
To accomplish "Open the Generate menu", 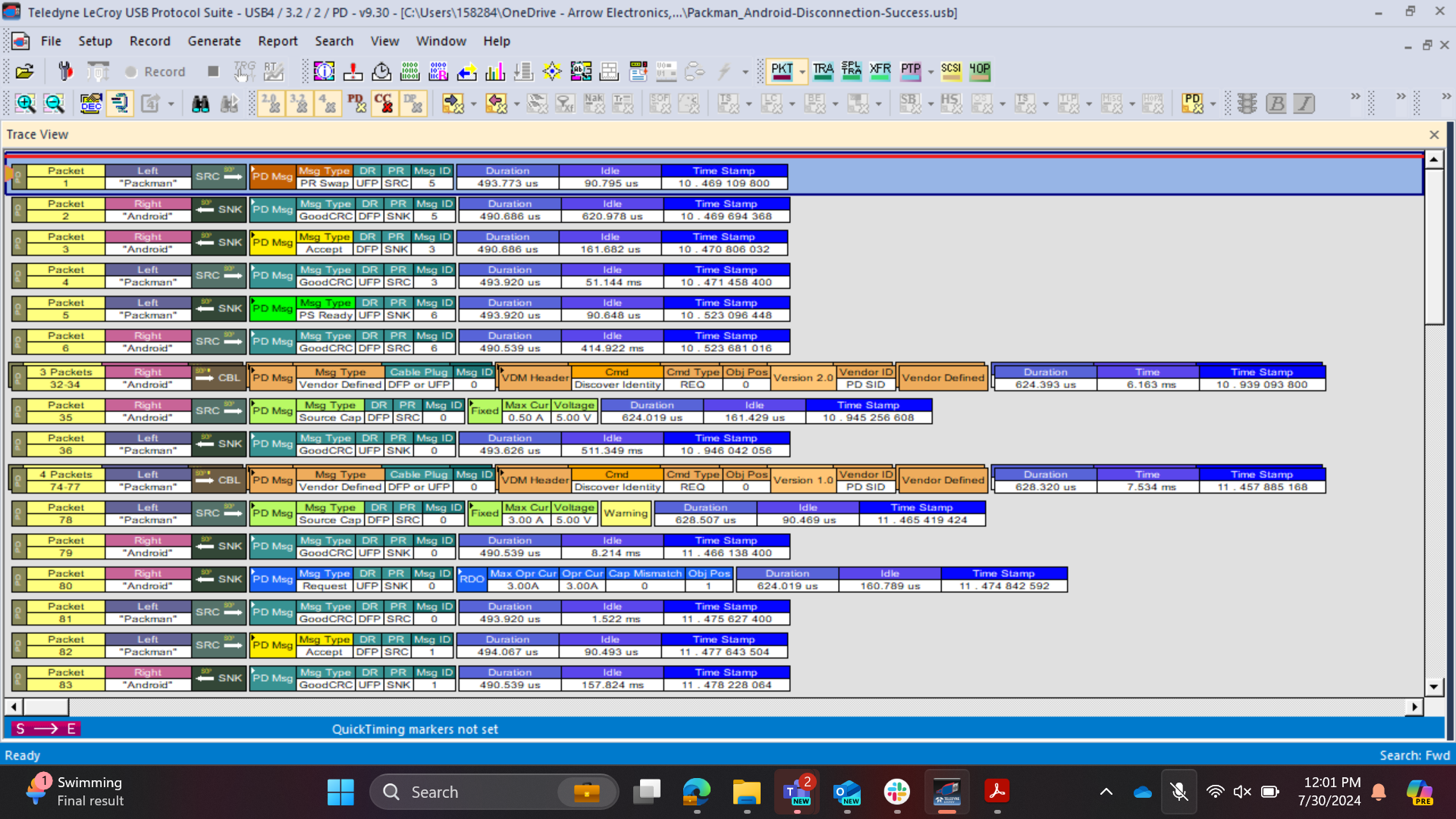I will 214,41.
